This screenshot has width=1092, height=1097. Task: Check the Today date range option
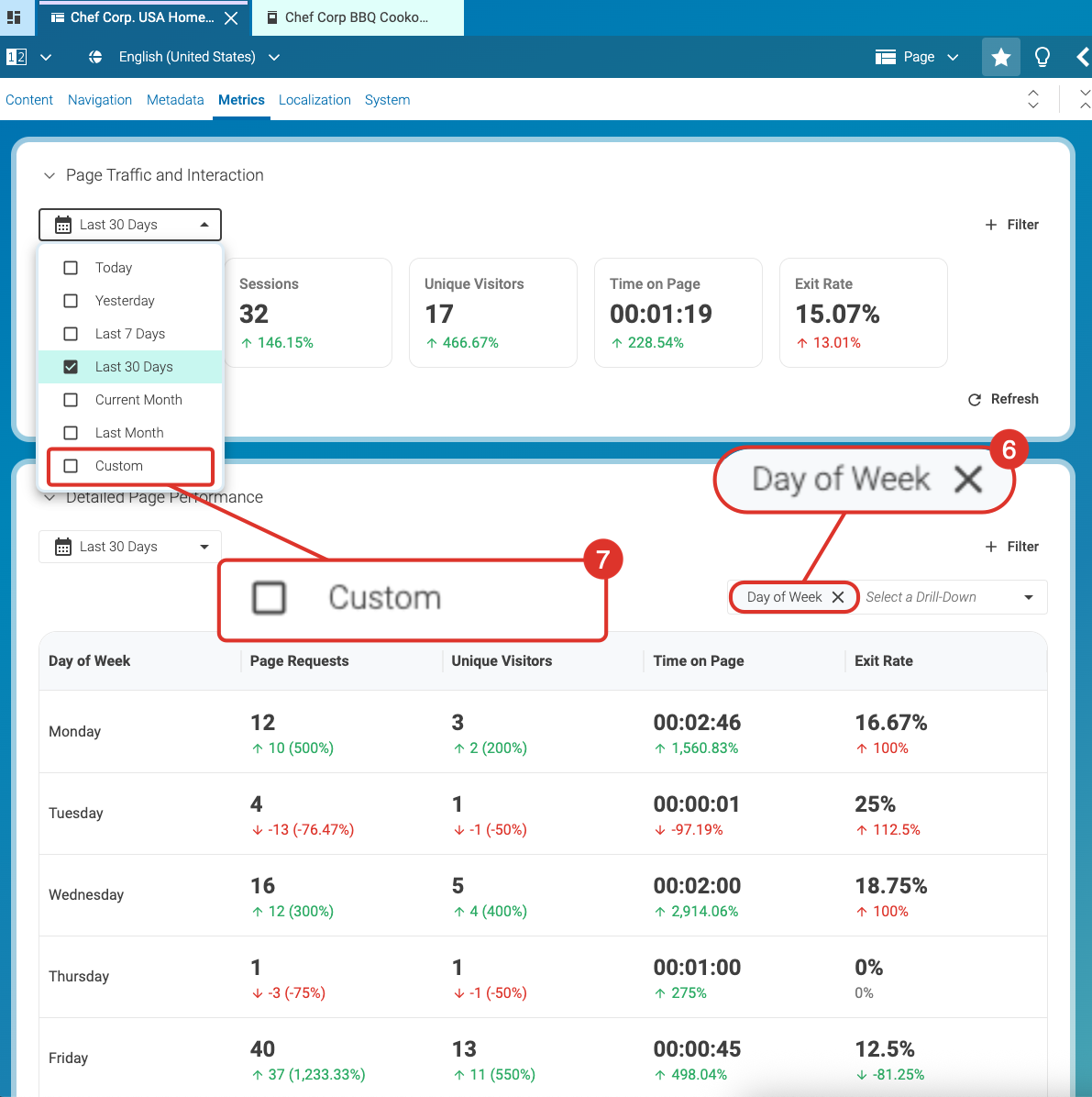(71, 268)
